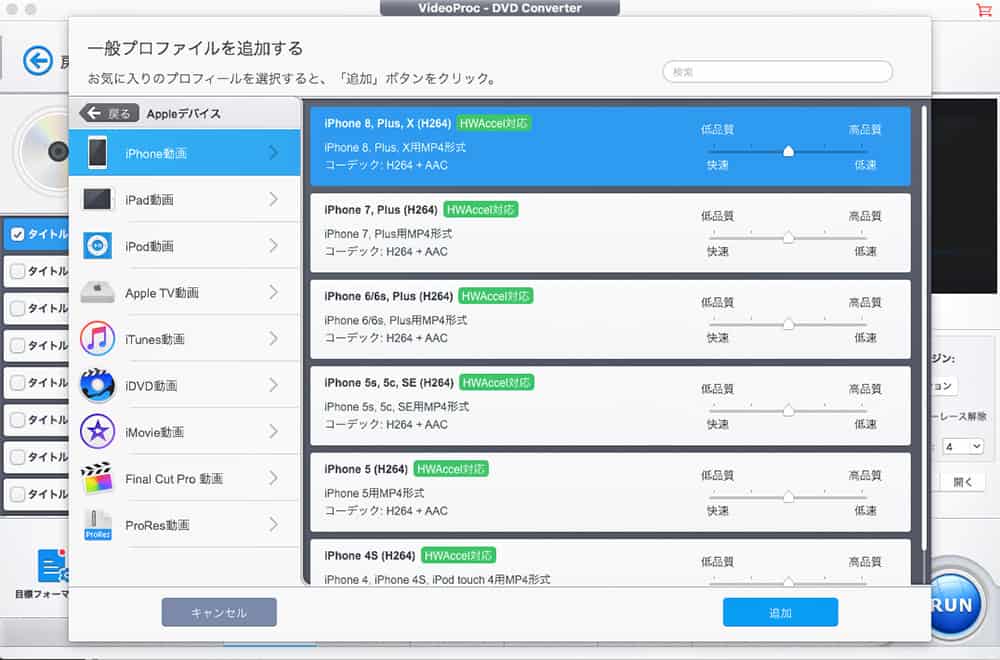Select the iPhone 6/6s, Plus (H264) profile
Viewport: 1000px width, 660px height.
[x=610, y=319]
